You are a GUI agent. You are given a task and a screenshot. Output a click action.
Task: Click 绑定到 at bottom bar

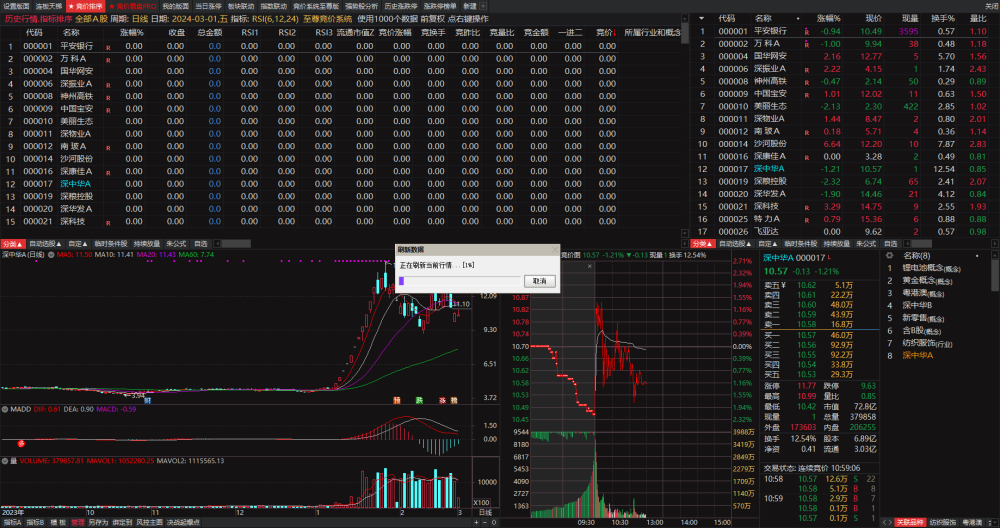pyautogui.click(x=121, y=522)
